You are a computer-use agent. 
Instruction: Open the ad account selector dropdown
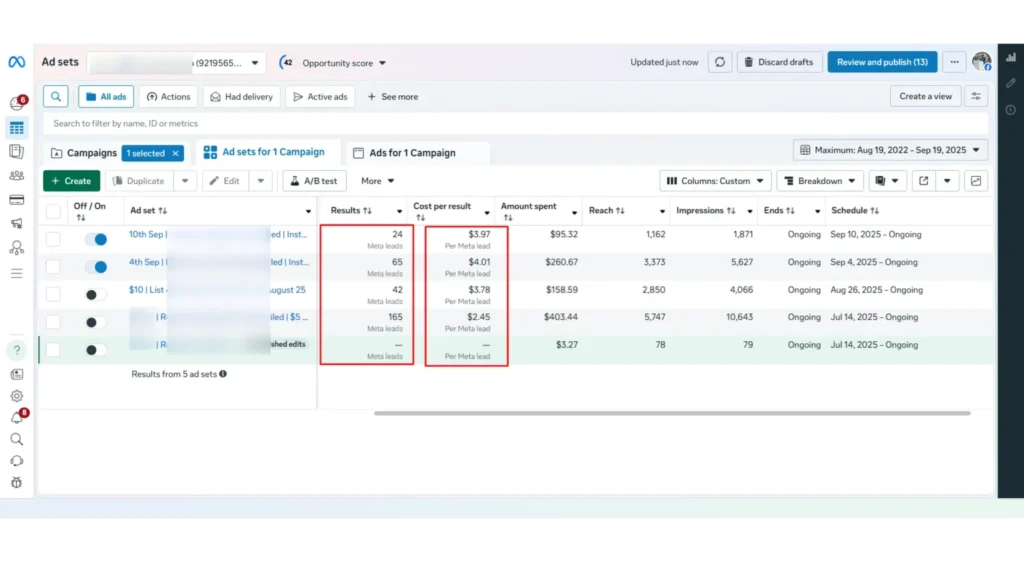176,63
